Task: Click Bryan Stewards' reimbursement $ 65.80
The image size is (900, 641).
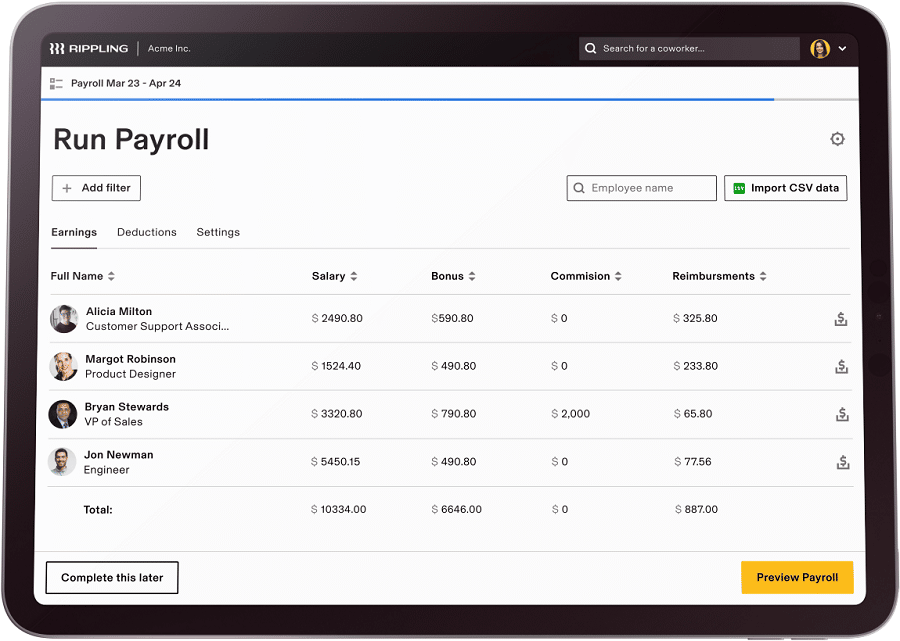Action: (693, 414)
